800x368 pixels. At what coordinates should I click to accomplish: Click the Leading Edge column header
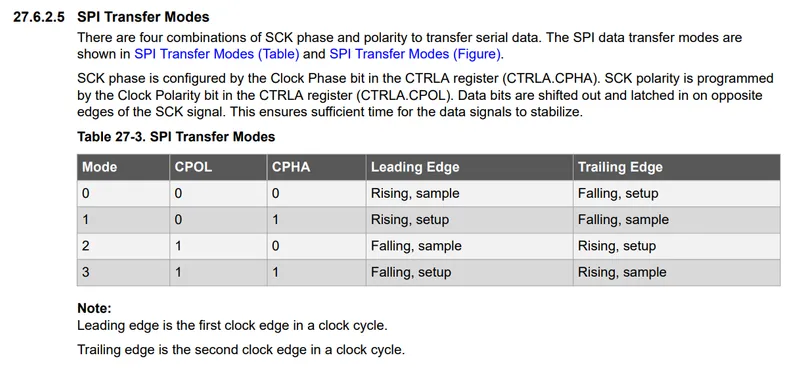(x=469, y=167)
